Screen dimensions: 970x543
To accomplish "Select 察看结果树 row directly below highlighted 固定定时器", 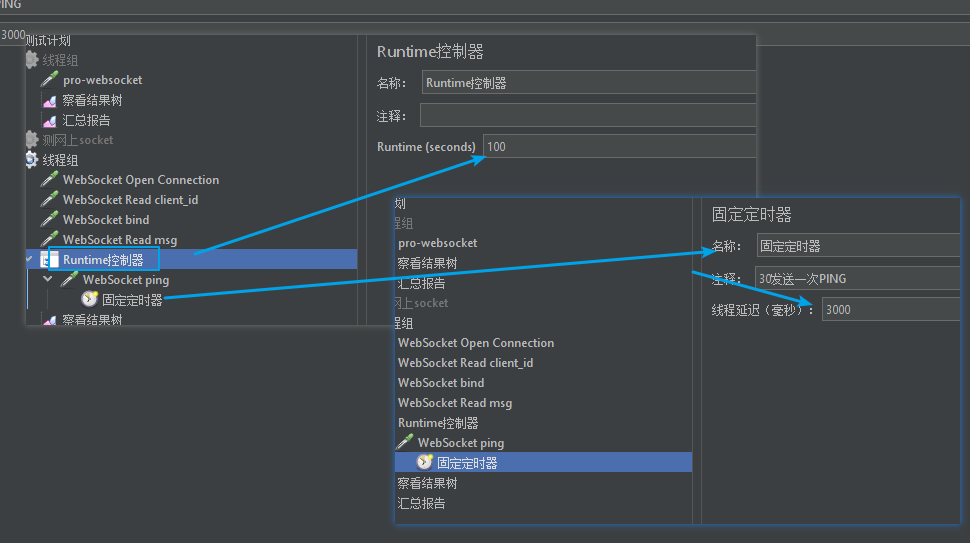I will point(427,483).
